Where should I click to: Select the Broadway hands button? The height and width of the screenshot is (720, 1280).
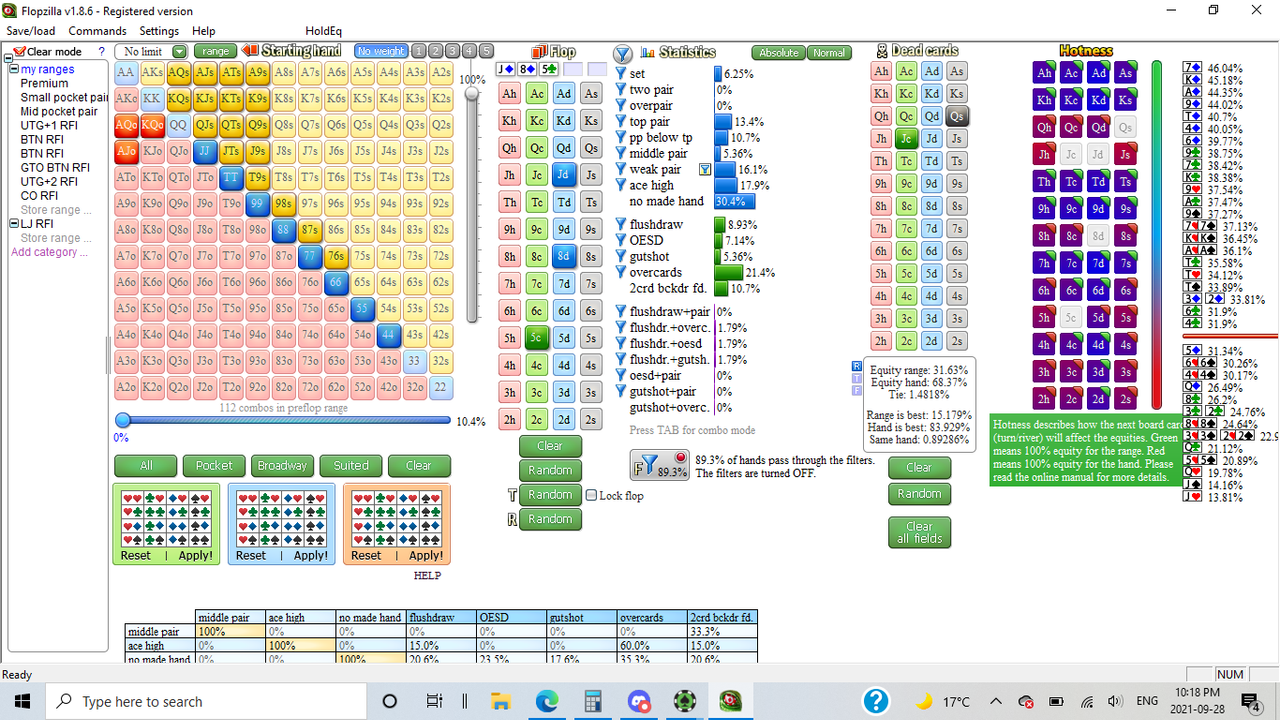[x=282, y=465]
